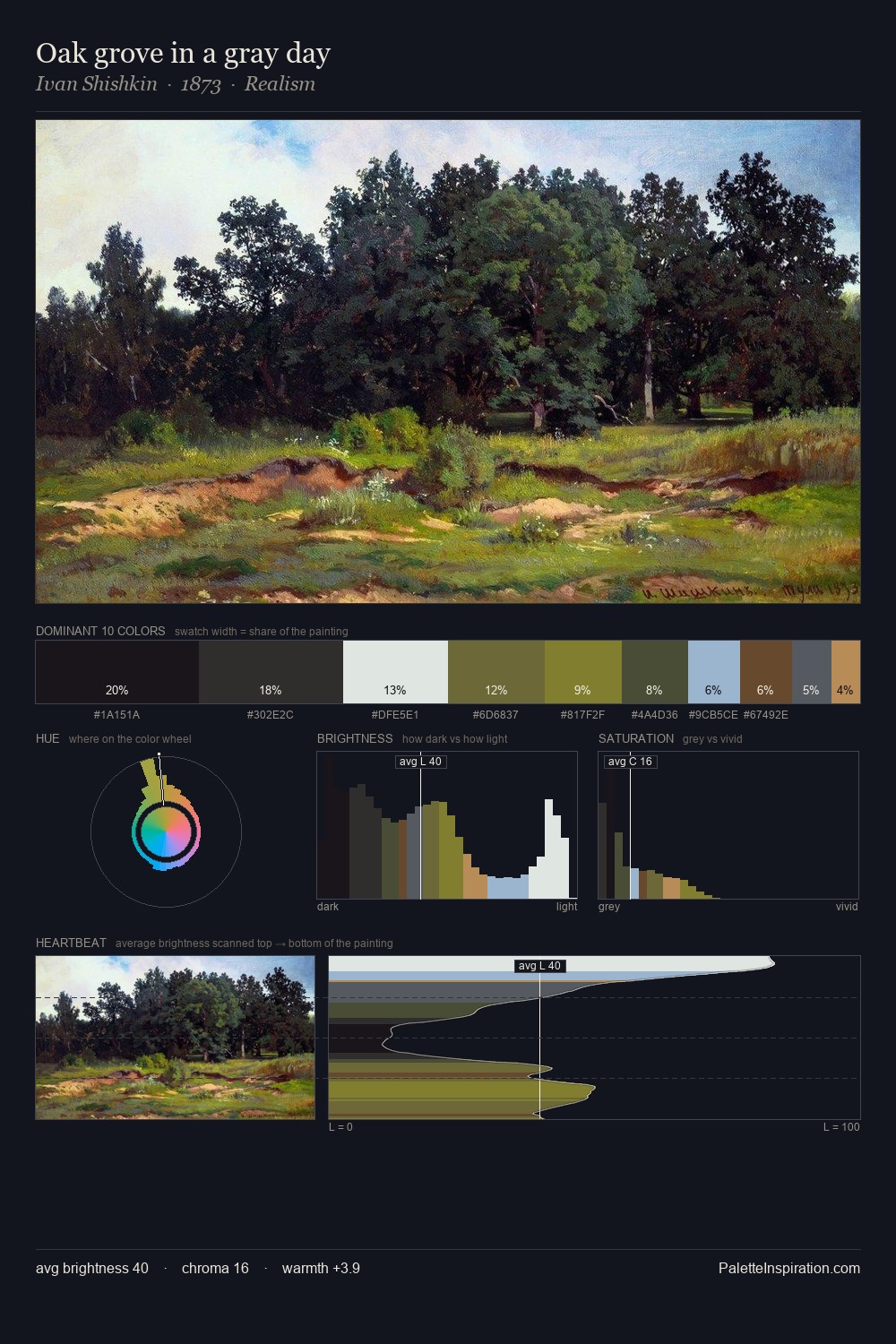Click the title "Oak grove in a gray day"
This screenshot has width=896, height=1344.
click(184, 54)
